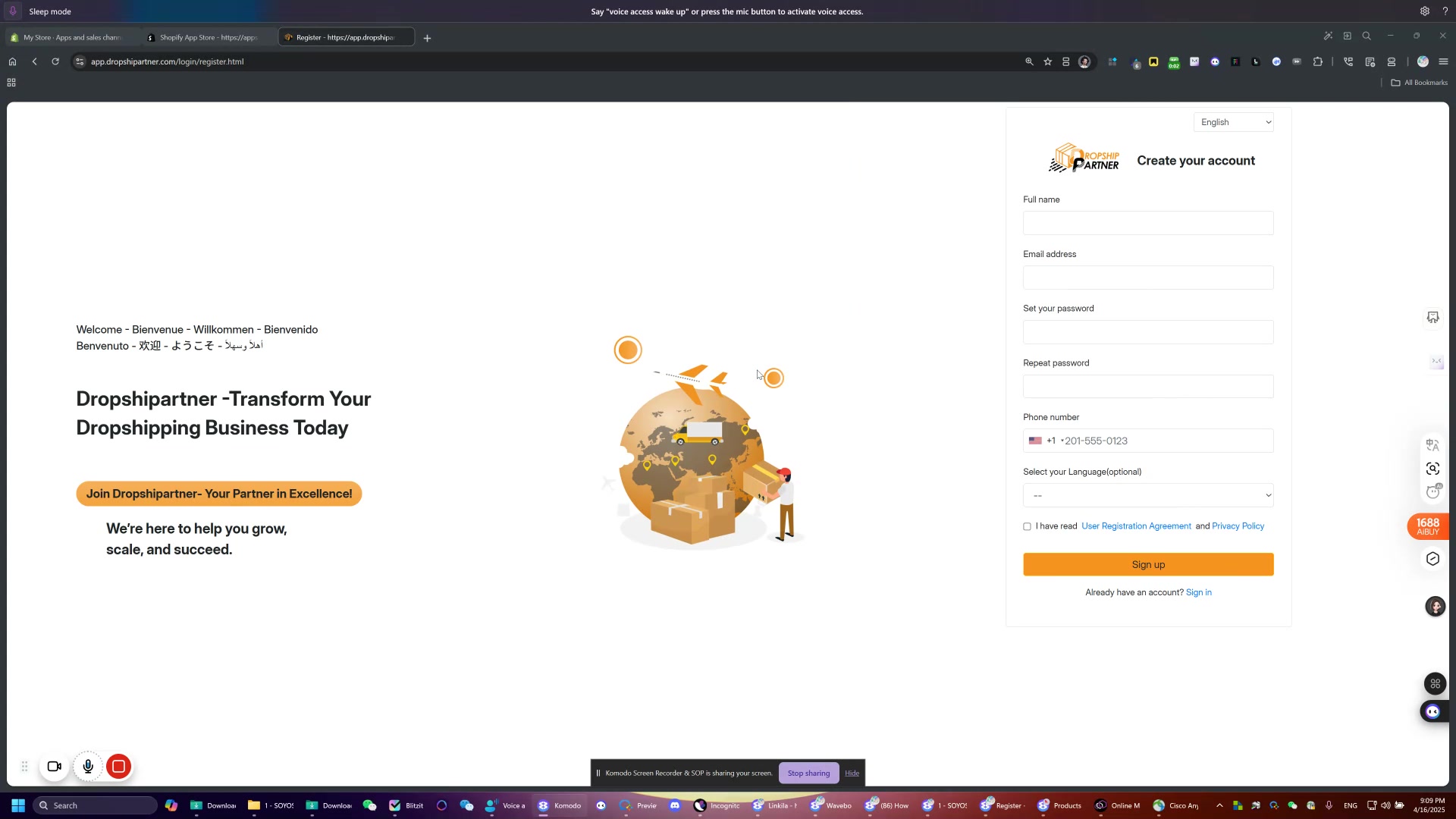
Task: Check the User Registration Agreement checkbox
Action: pos(1027,526)
